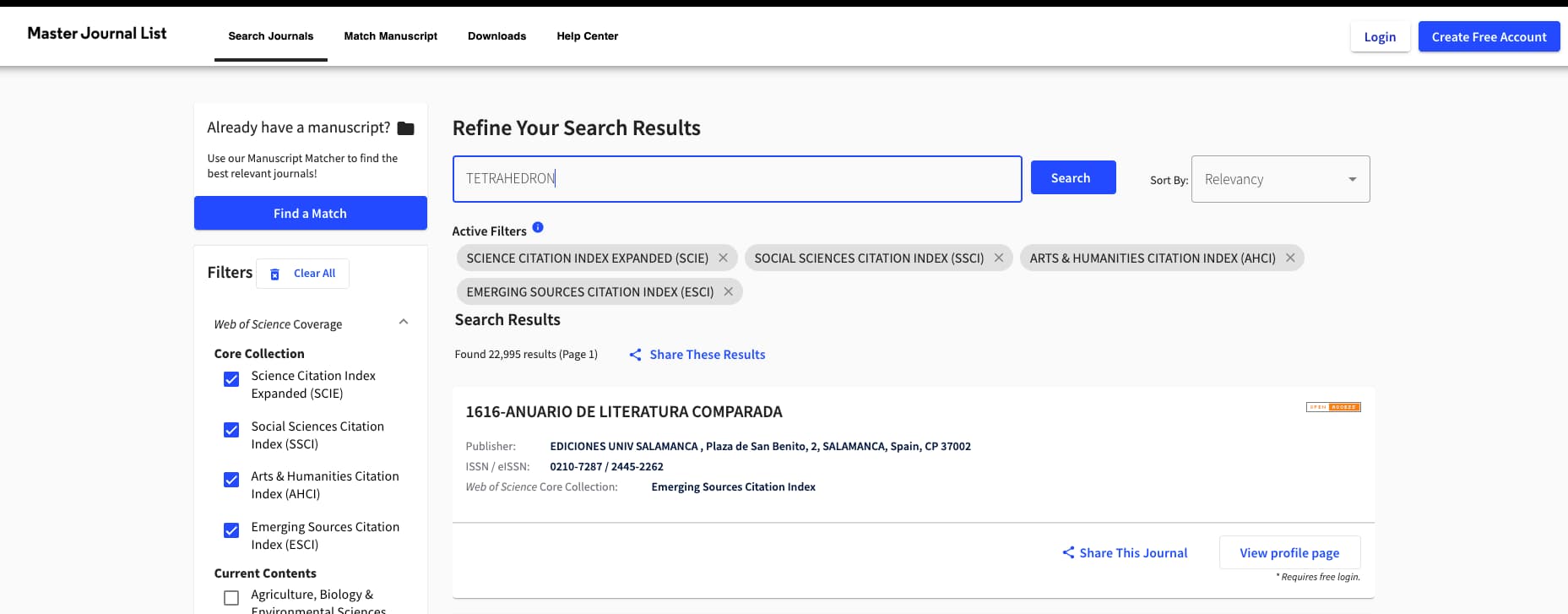Click the Clear All filters text

click(x=314, y=274)
